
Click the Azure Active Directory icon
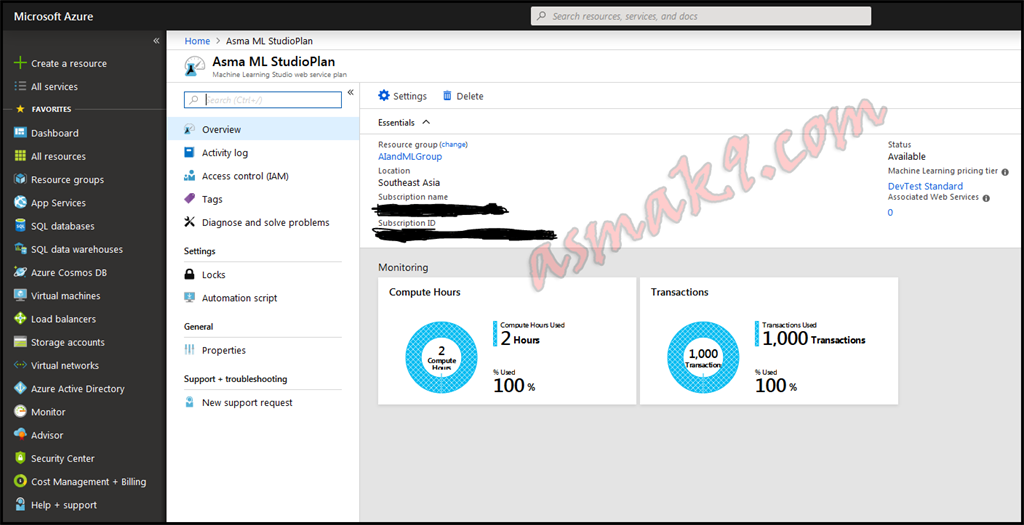click(20, 389)
